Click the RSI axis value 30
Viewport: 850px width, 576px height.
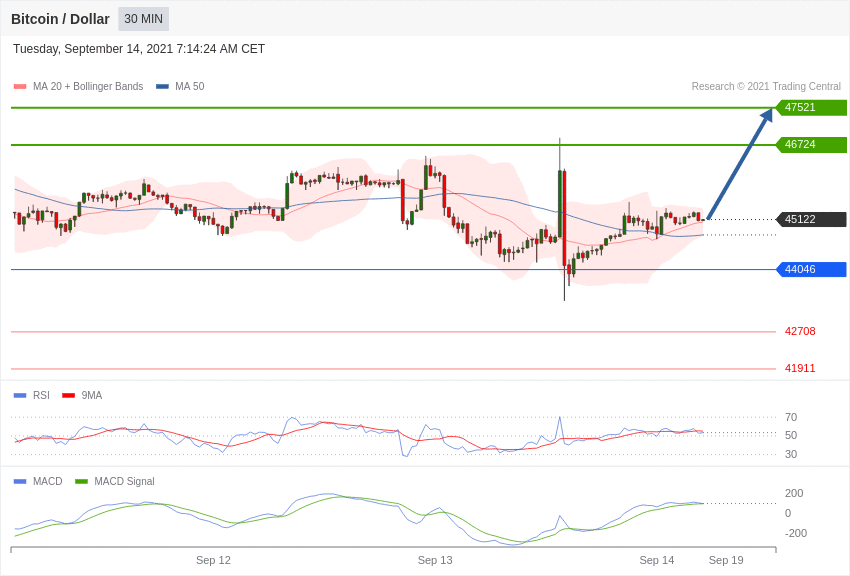click(791, 454)
